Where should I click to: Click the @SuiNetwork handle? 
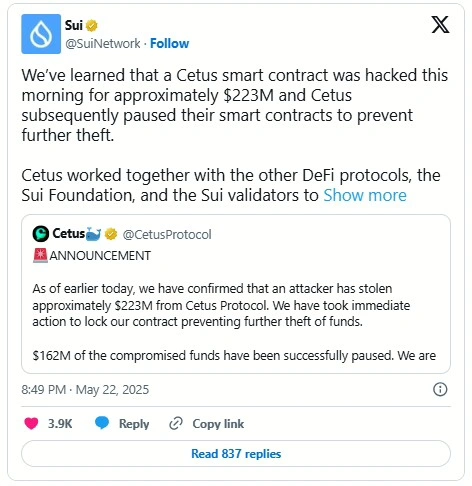coord(103,43)
